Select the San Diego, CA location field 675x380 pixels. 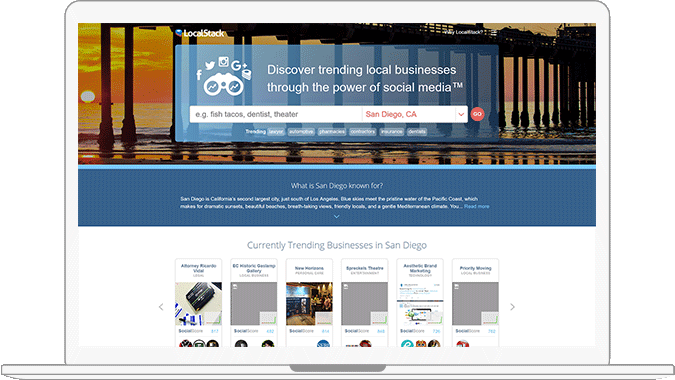tap(409, 114)
